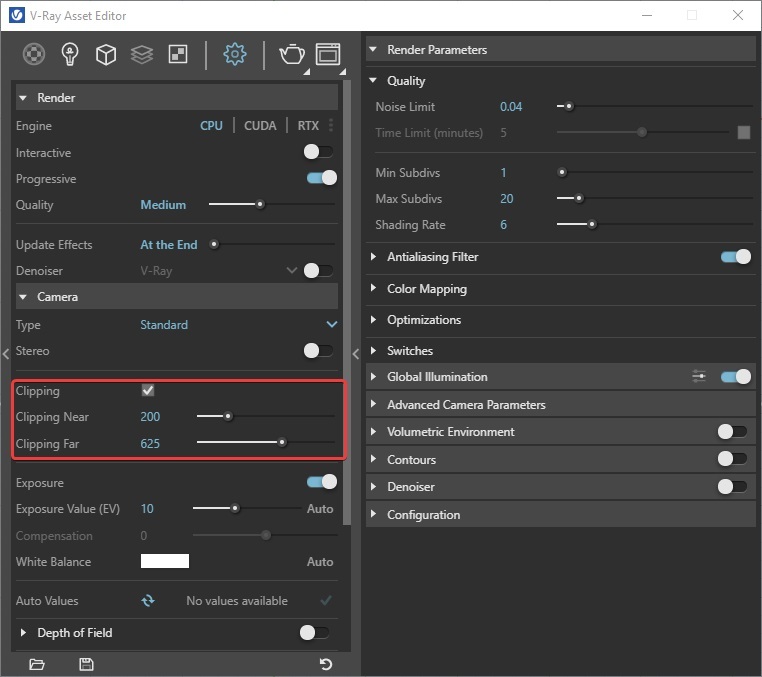
Task: Edit the Noise Limit value 0.04
Action: point(511,106)
